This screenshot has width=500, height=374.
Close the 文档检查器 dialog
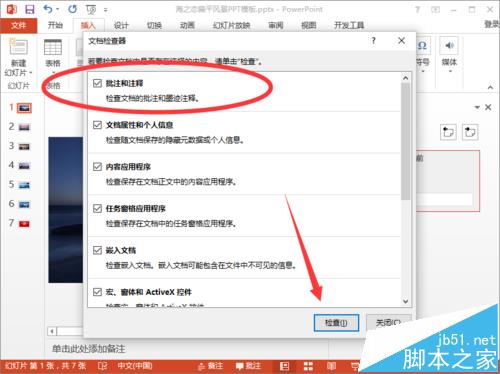click(x=402, y=41)
